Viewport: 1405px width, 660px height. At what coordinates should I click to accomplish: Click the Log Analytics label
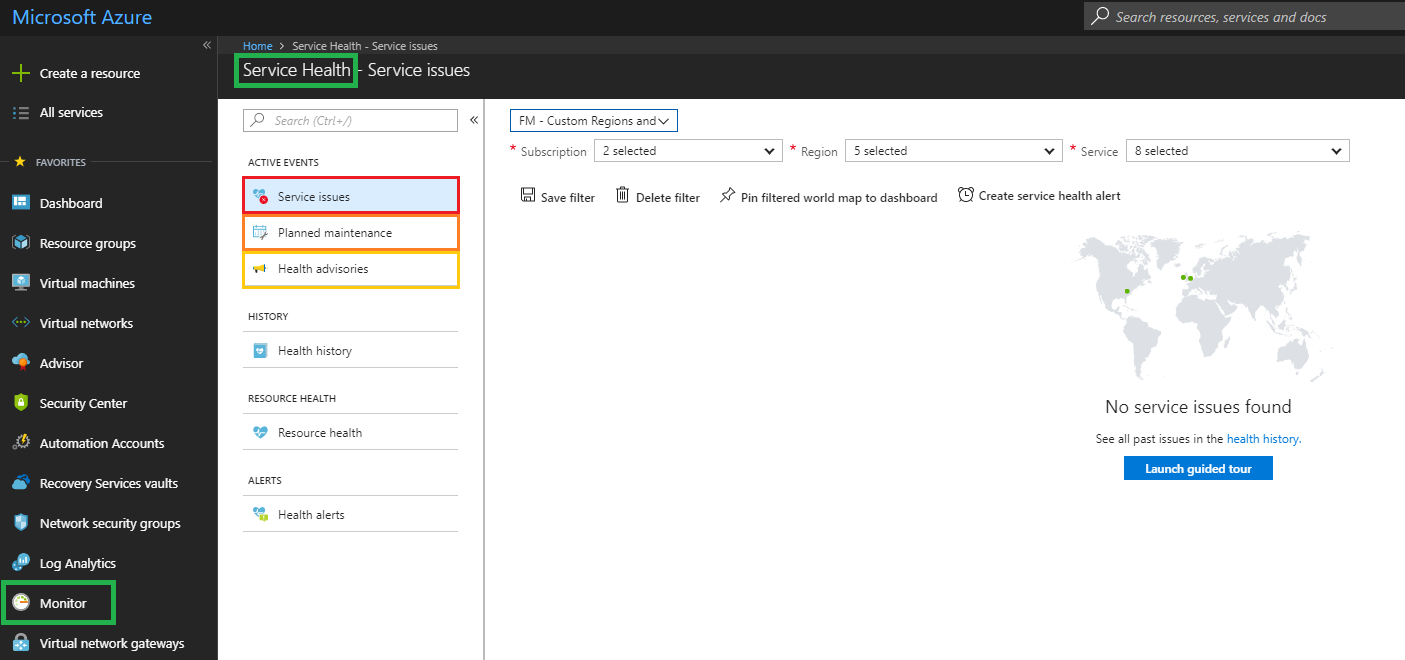coord(78,564)
